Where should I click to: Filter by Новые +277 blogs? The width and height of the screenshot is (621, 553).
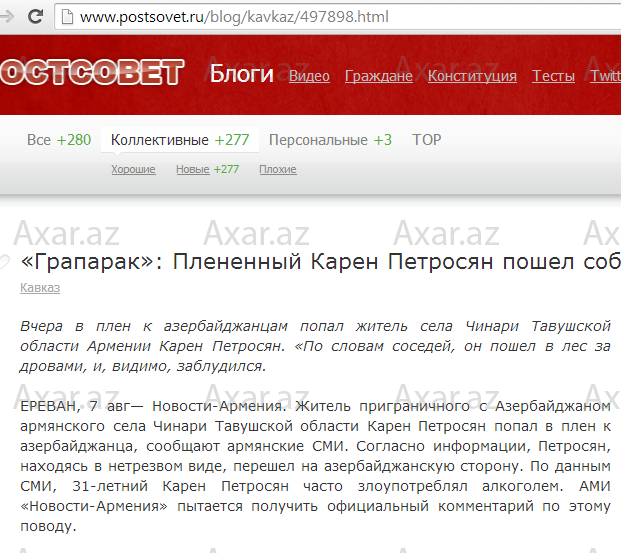click(208, 170)
